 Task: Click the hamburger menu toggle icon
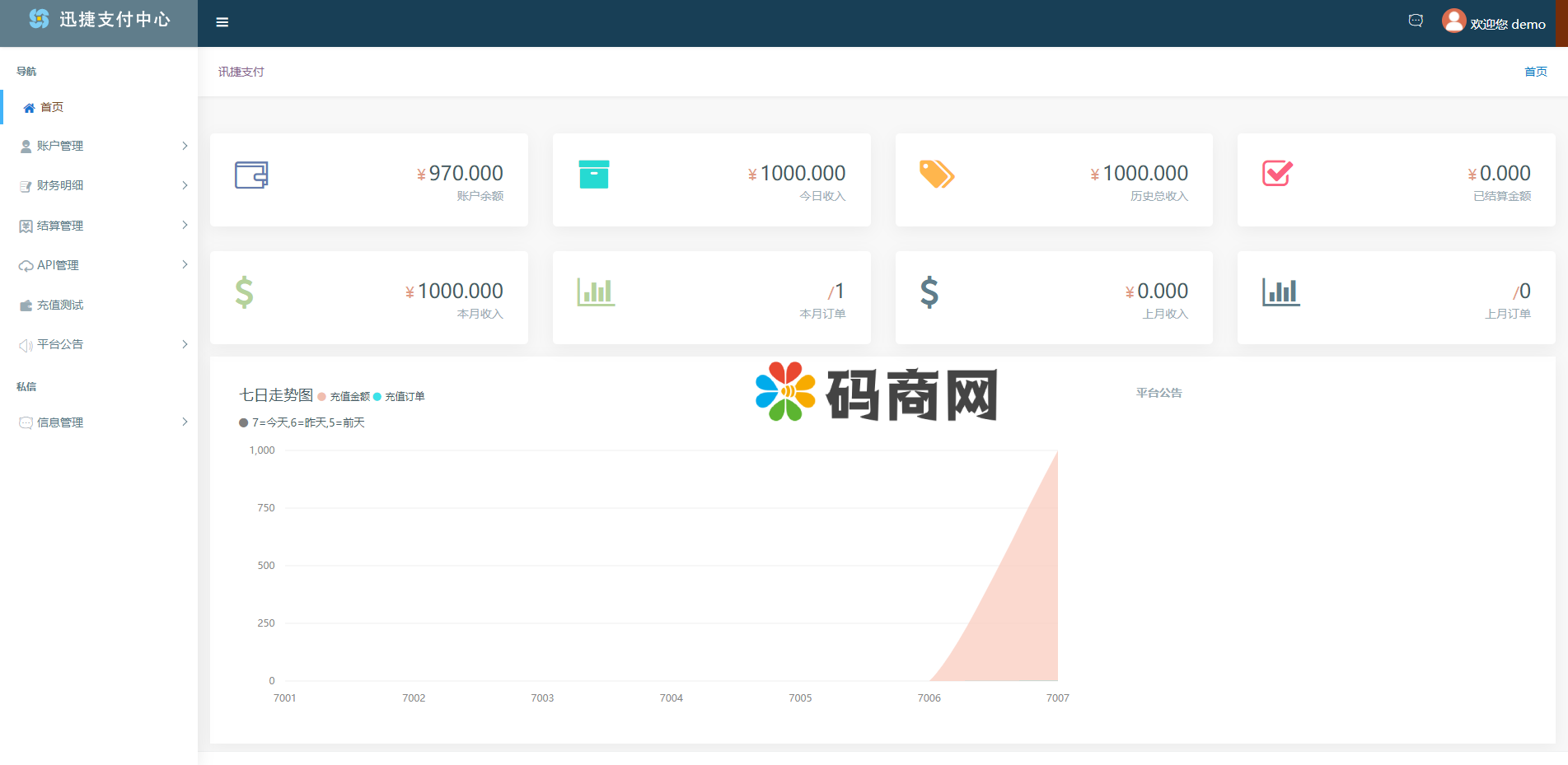(222, 22)
